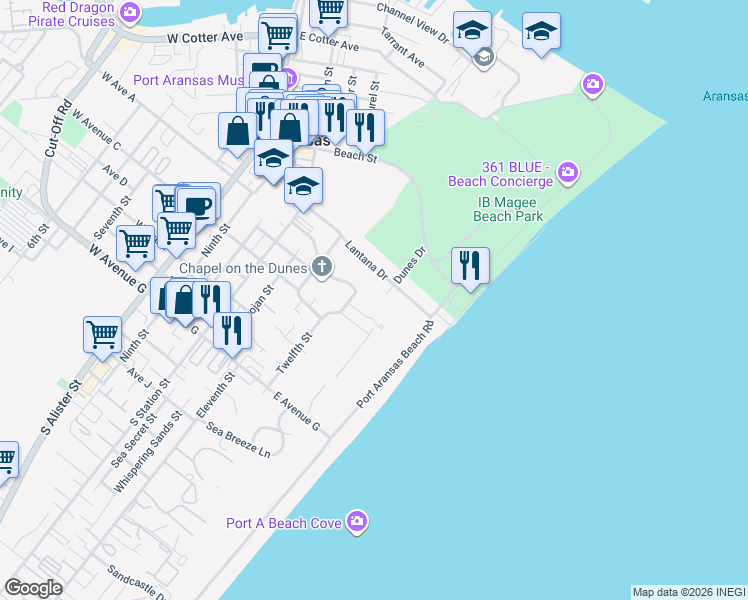The width and height of the screenshot is (748, 600).
Task: Select the Port A Beach Cove label text
Action: point(284,523)
